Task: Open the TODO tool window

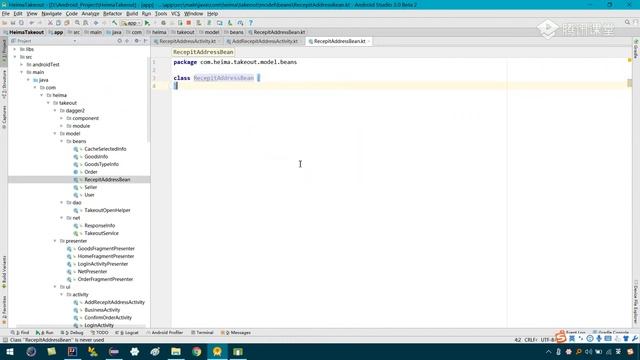Action: pos(100,333)
